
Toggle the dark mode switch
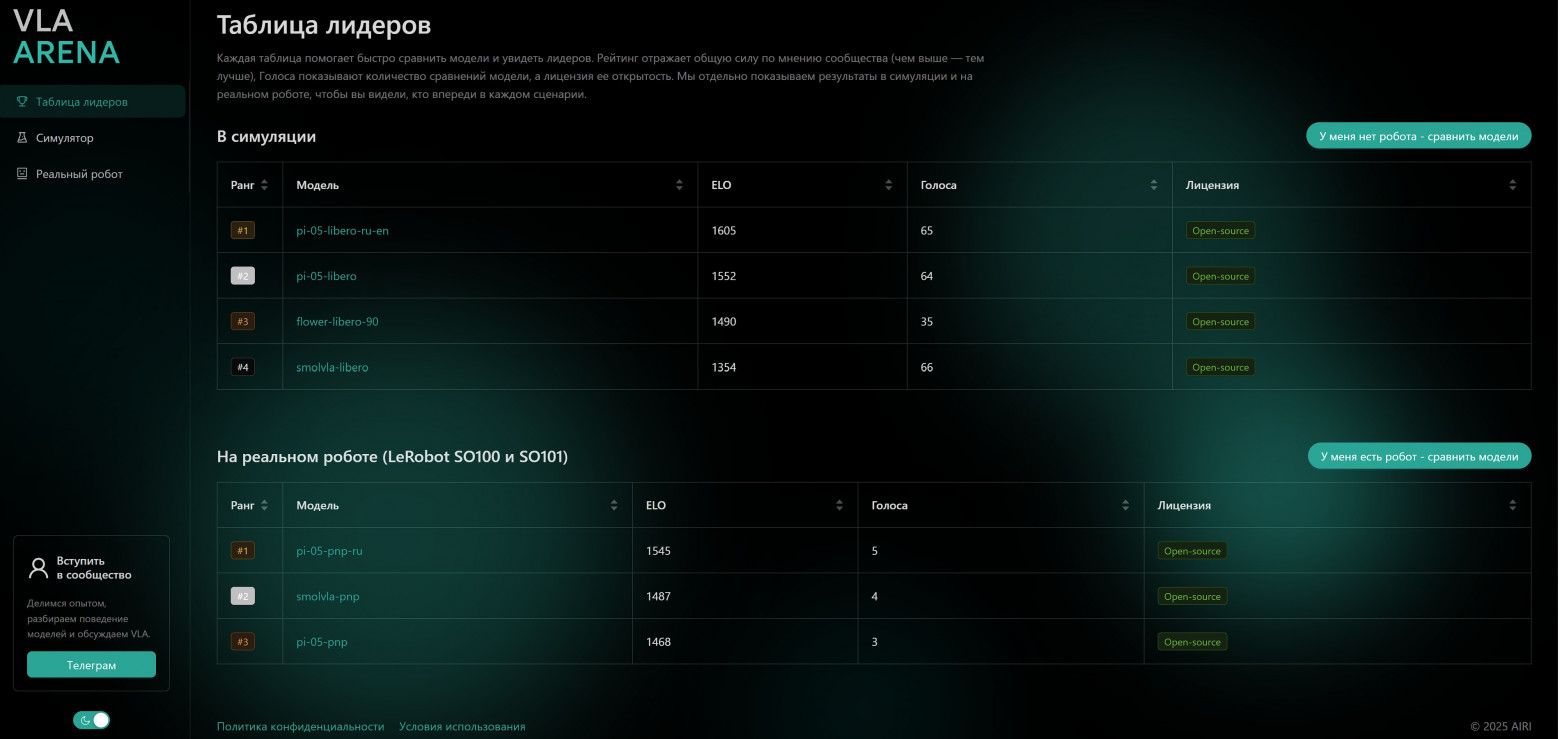pos(91,720)
